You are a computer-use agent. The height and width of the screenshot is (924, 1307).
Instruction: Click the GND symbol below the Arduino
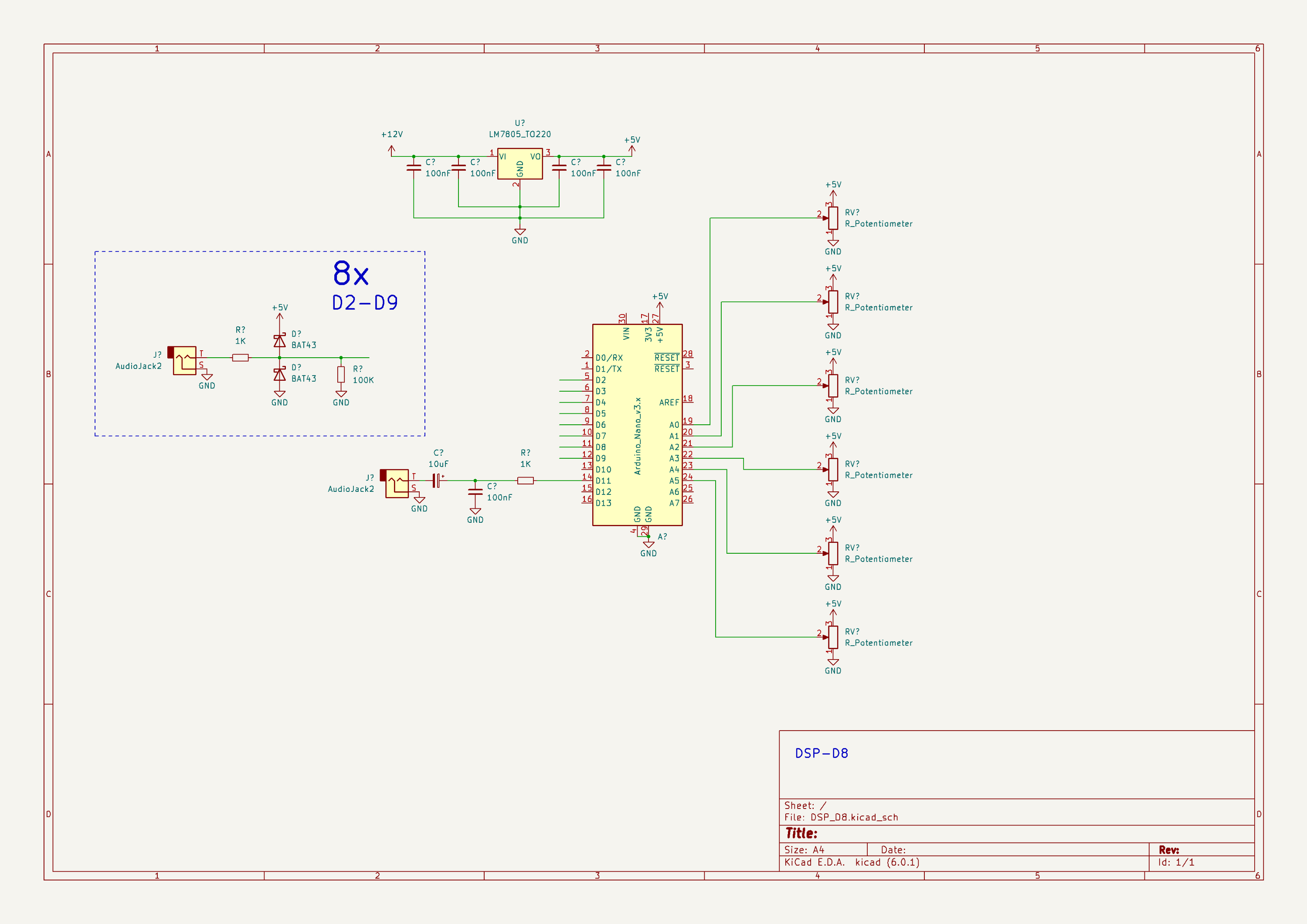coord(648,545)
